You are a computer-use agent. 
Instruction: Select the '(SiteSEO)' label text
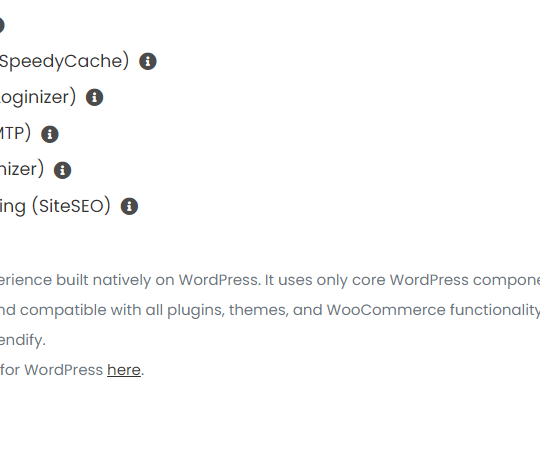coord(71,206)
